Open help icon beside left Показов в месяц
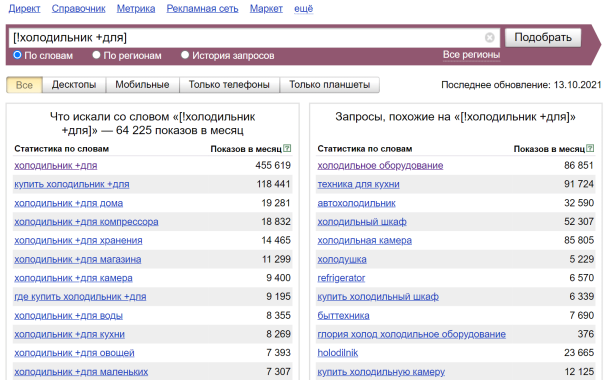 pos(287,148)
